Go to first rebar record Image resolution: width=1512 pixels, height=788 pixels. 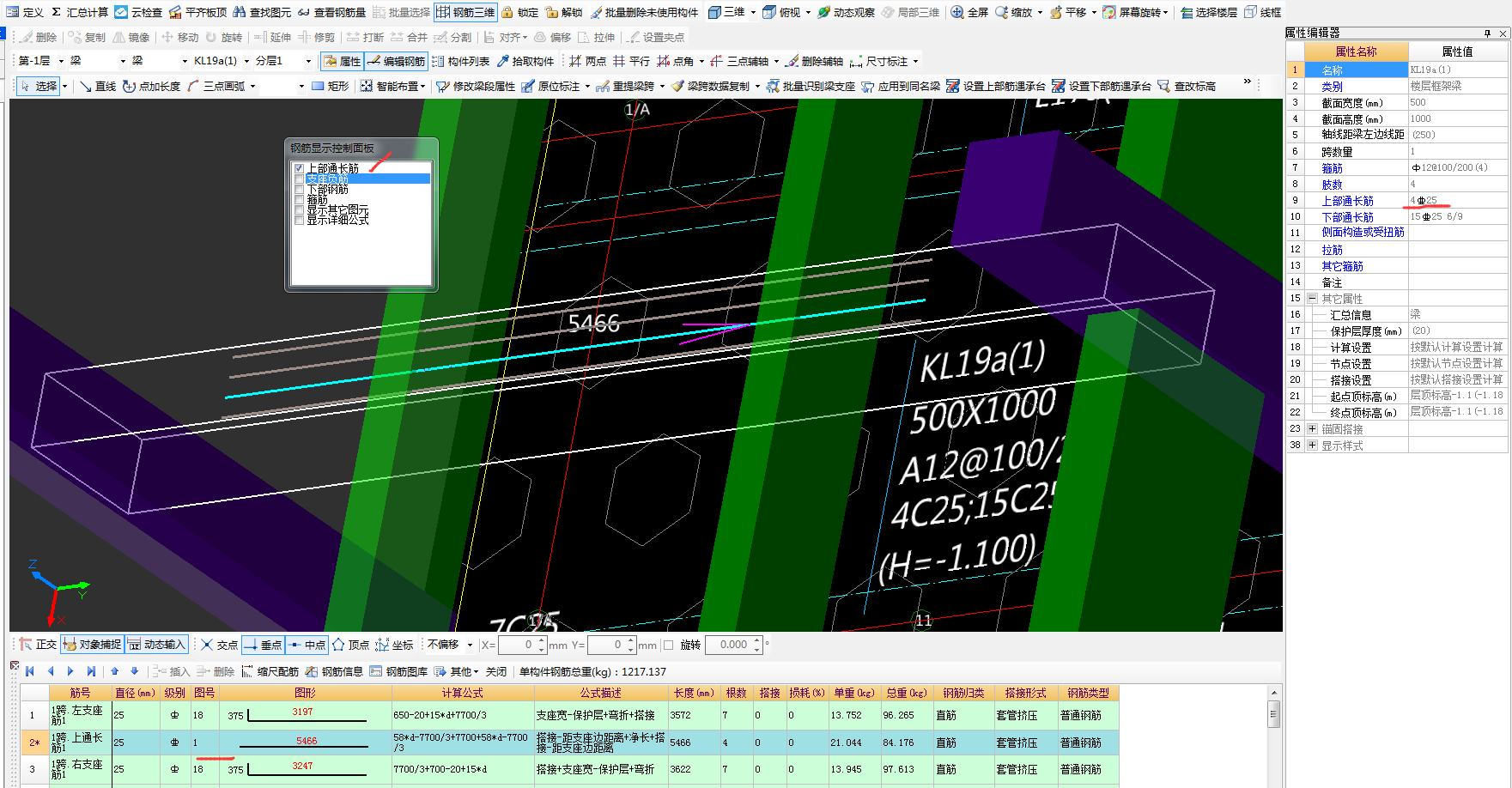coord(30,671)
